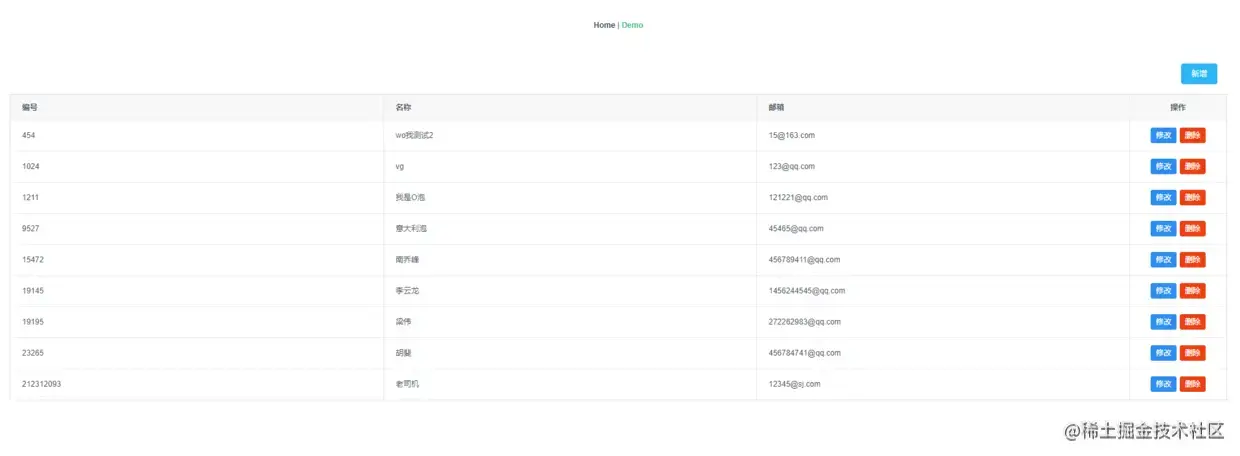Click 修改 button in row 454
Image resolution: width=1240 pixels, height=456 pixels.
point(1163,135)
